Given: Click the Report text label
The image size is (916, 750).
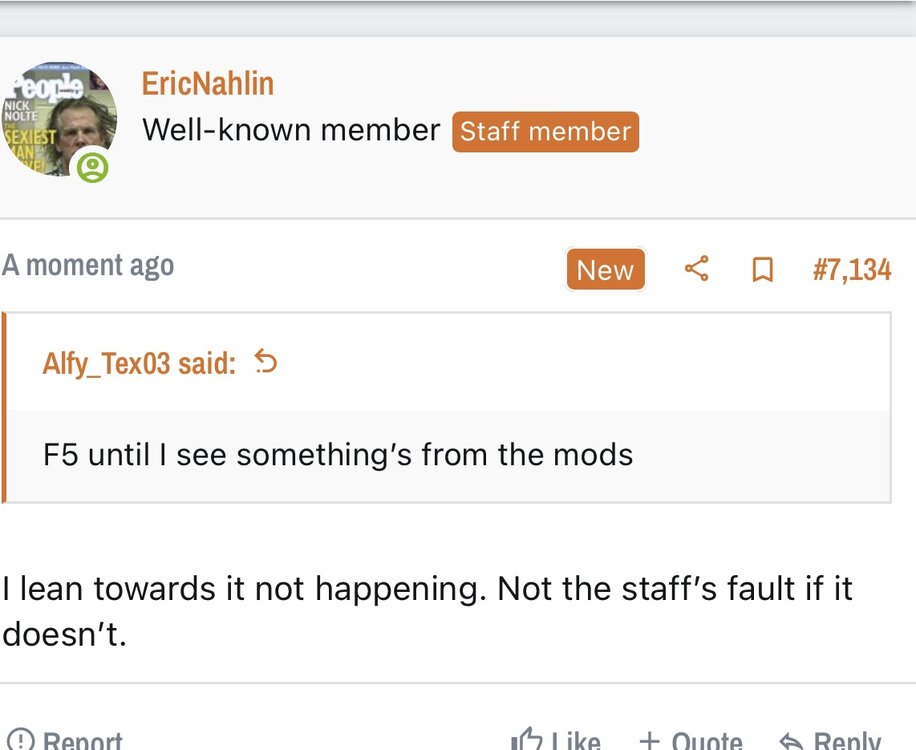Looking at the screenshot, I should pyautogui.click(x=83, y=741).
